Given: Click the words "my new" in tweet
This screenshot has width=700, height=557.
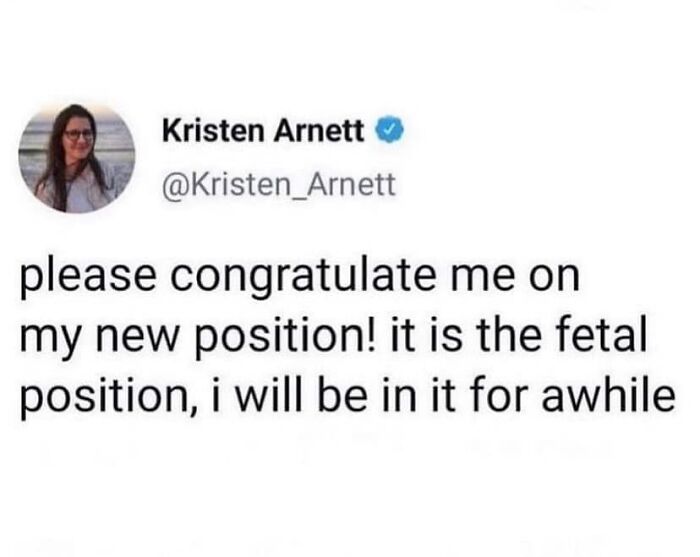Looking at the screenshot, I should pos(86,338).
